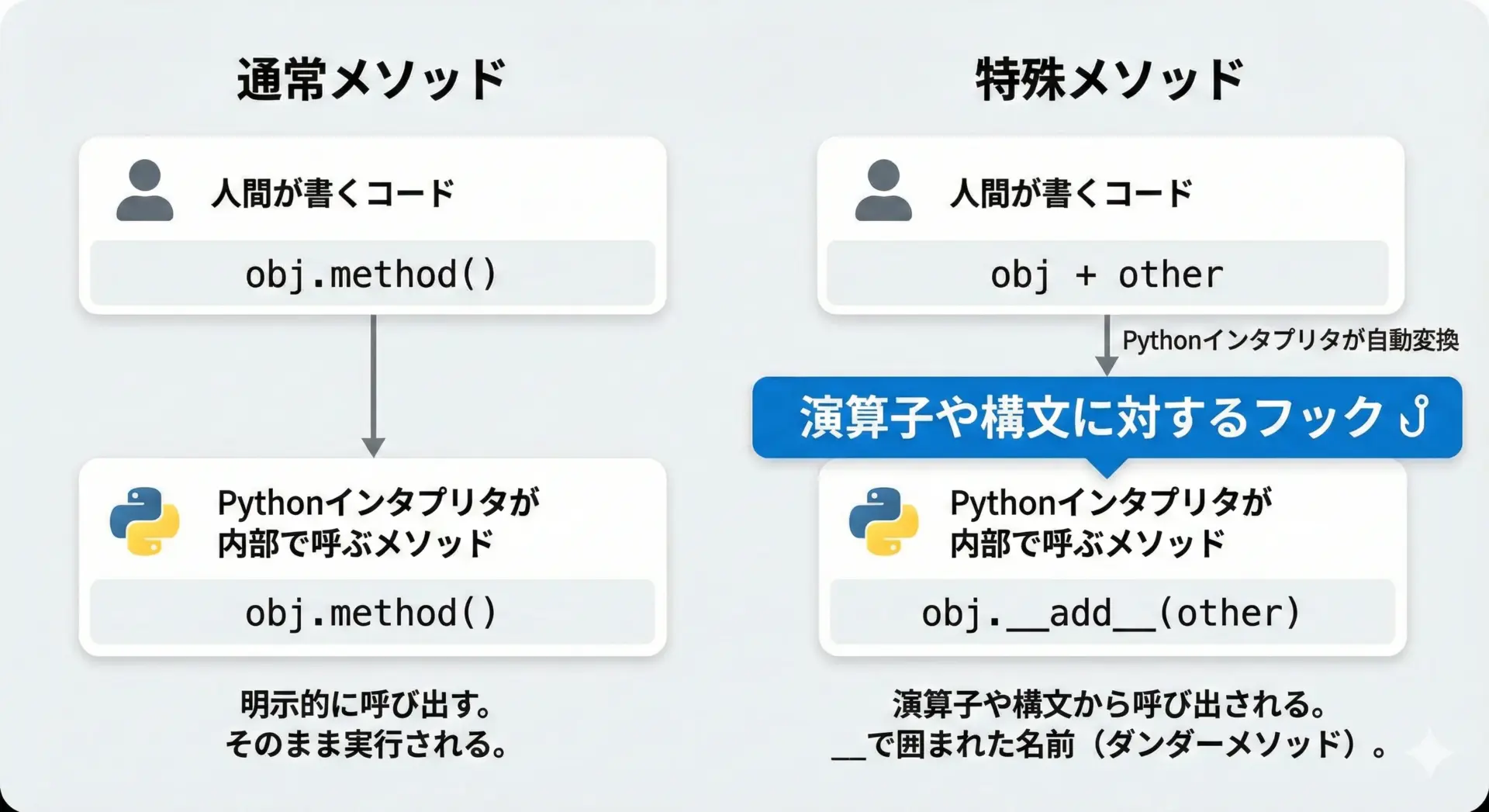The height and width of the screenshot is (812, 1489).
Task: Select the 特殊メソッド heading
Action: [1110, 80]
